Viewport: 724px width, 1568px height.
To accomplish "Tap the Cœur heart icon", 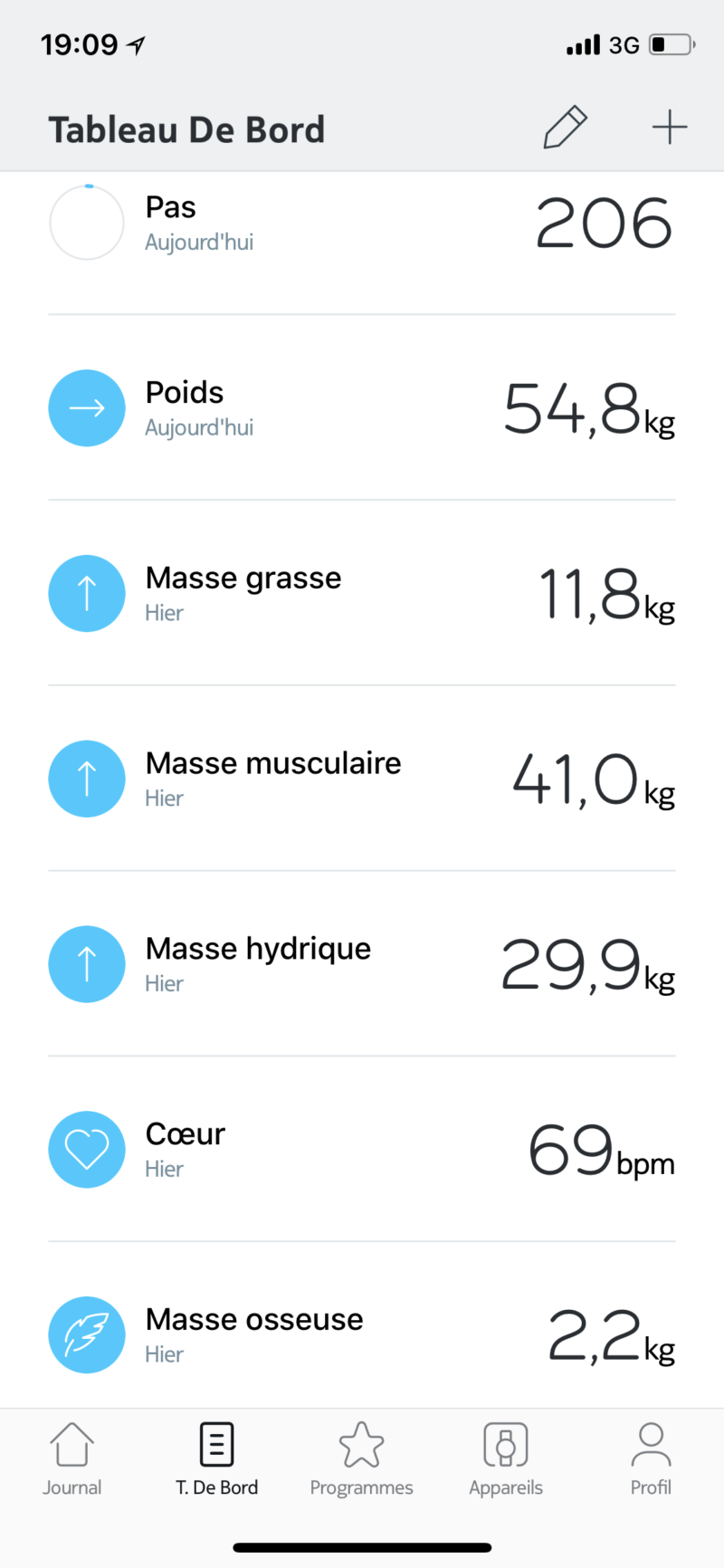I will [x=87, y=1150].
